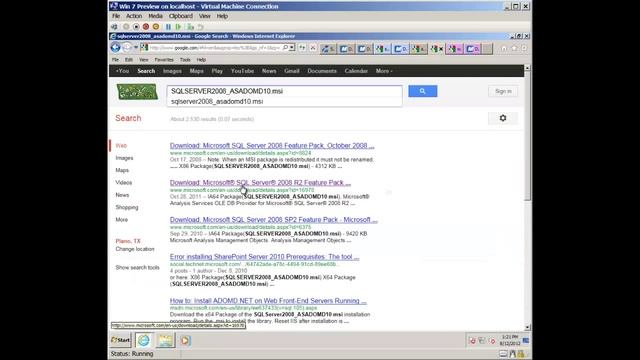640x360 pixels.
Task: Click the system tray clock
Action: coord(510,340)
